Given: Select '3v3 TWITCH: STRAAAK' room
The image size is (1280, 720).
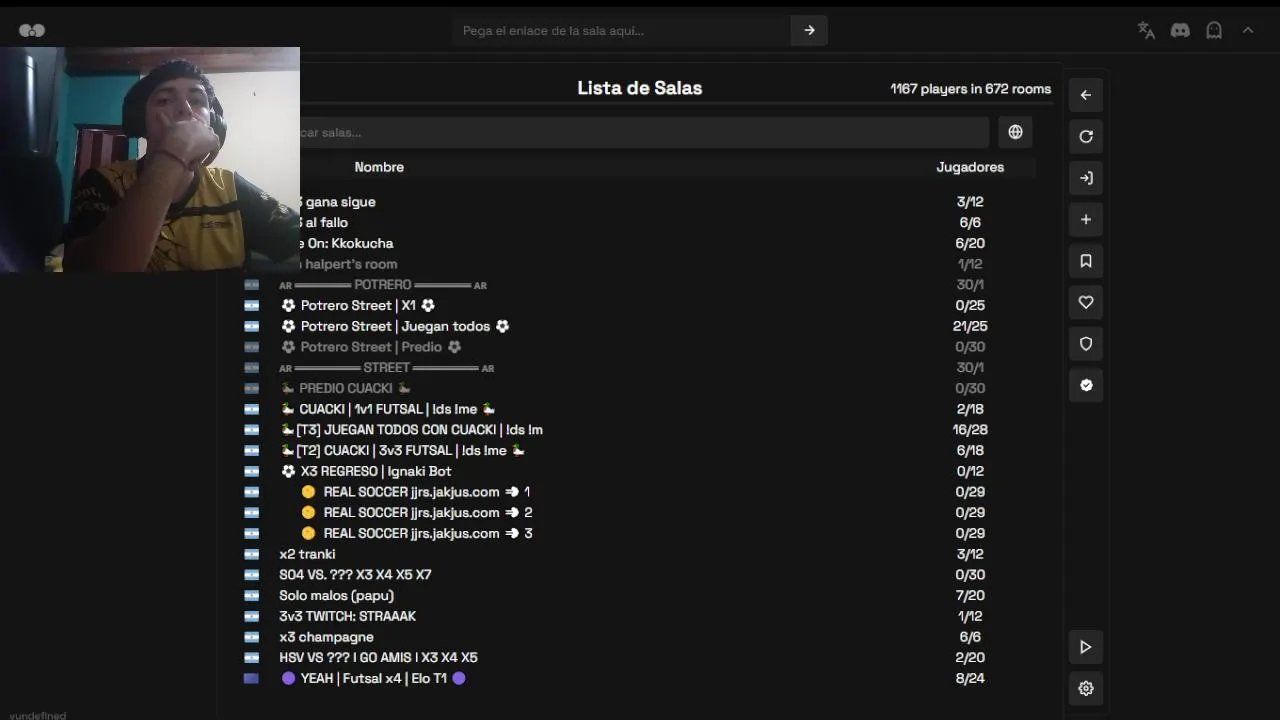Looking at the screenshot, I should (x=640, y=616).
